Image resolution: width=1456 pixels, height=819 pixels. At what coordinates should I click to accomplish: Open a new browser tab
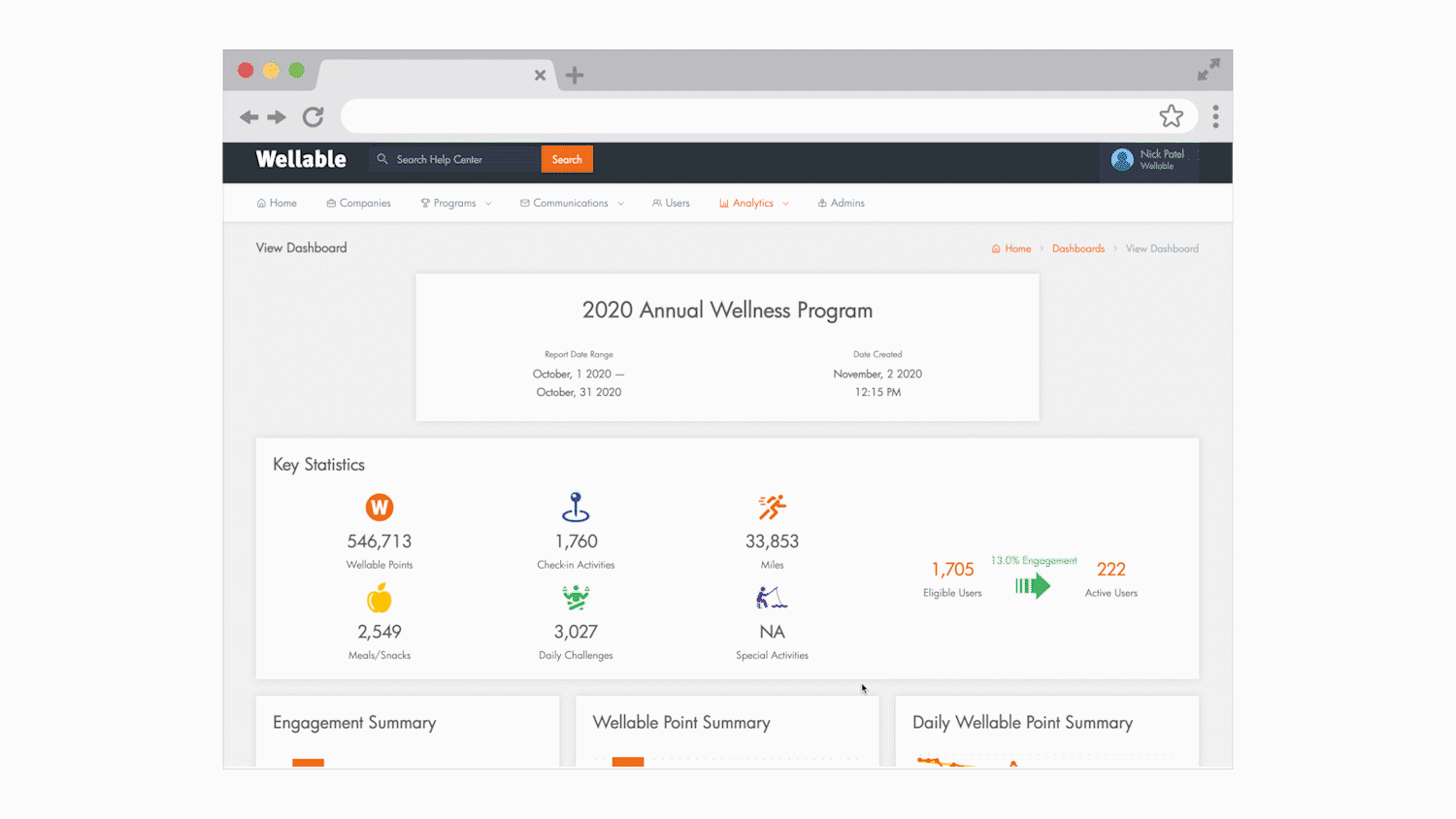point(575,75)
